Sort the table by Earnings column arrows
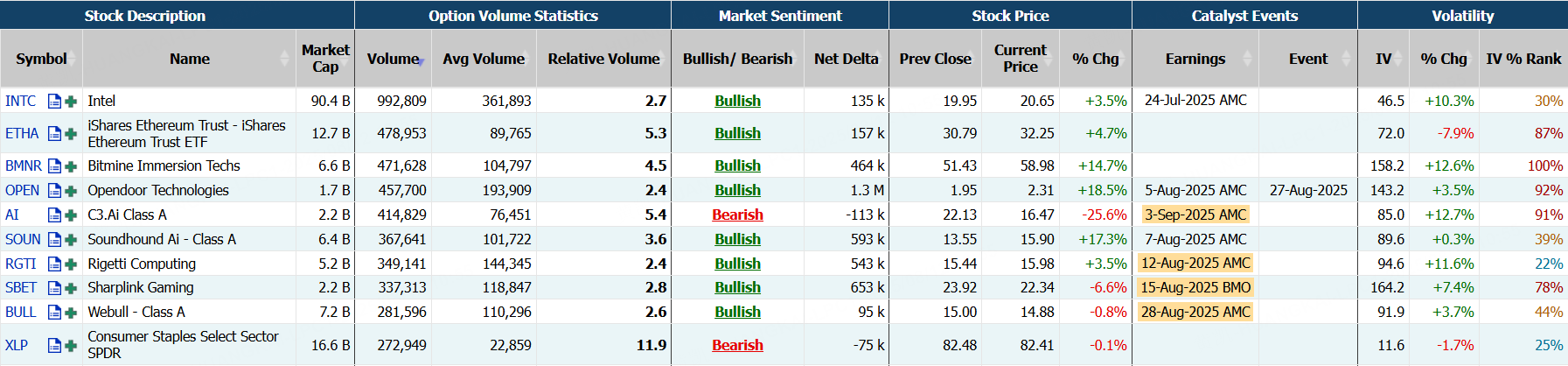 [1247, 59]
